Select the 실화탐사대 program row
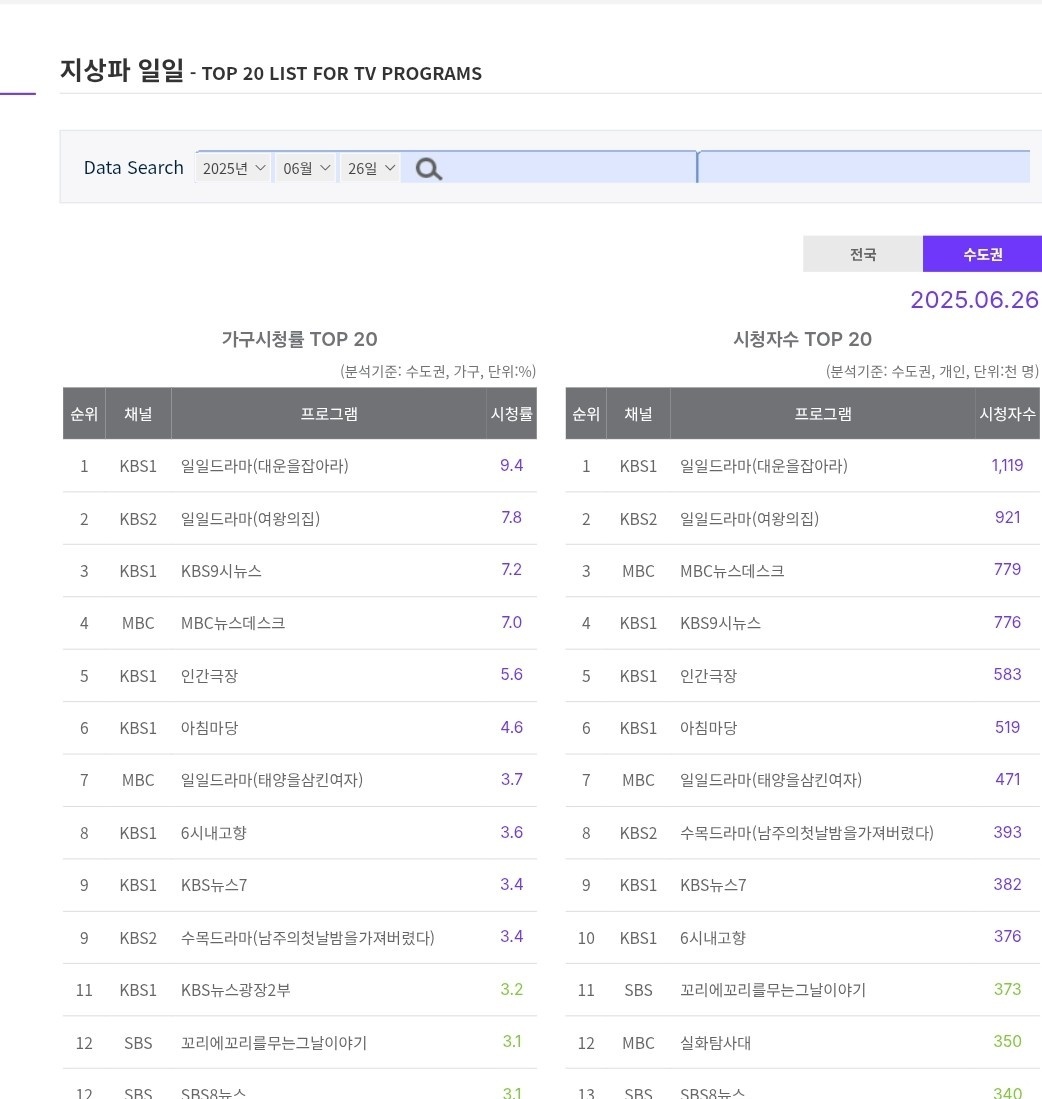The width and height of the screenshot is (1042, 1099). pos(715,1042)
